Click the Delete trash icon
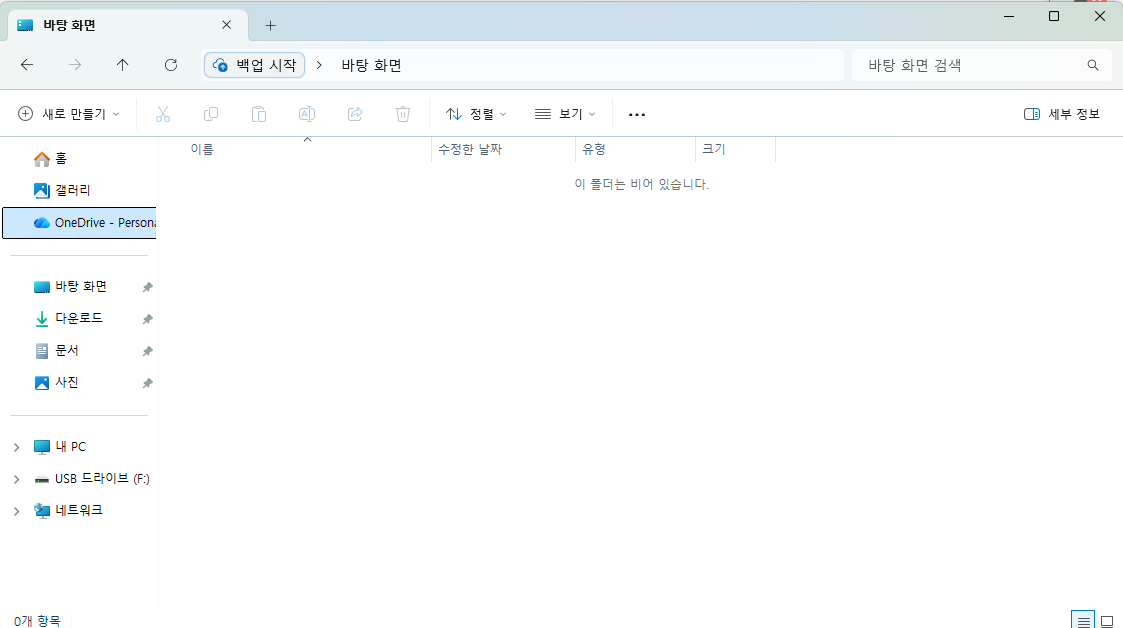Image resolution: width=1123 pixels, height=628 pixels. (403, 114)
